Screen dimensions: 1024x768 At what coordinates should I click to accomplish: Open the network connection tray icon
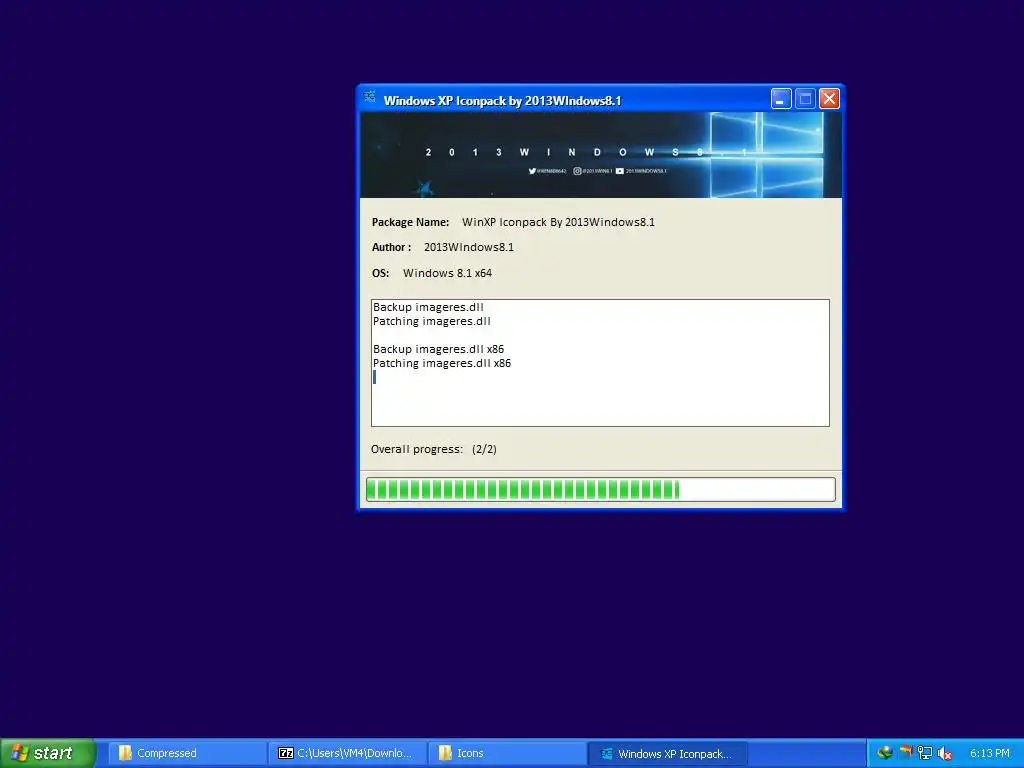[925, 753]
